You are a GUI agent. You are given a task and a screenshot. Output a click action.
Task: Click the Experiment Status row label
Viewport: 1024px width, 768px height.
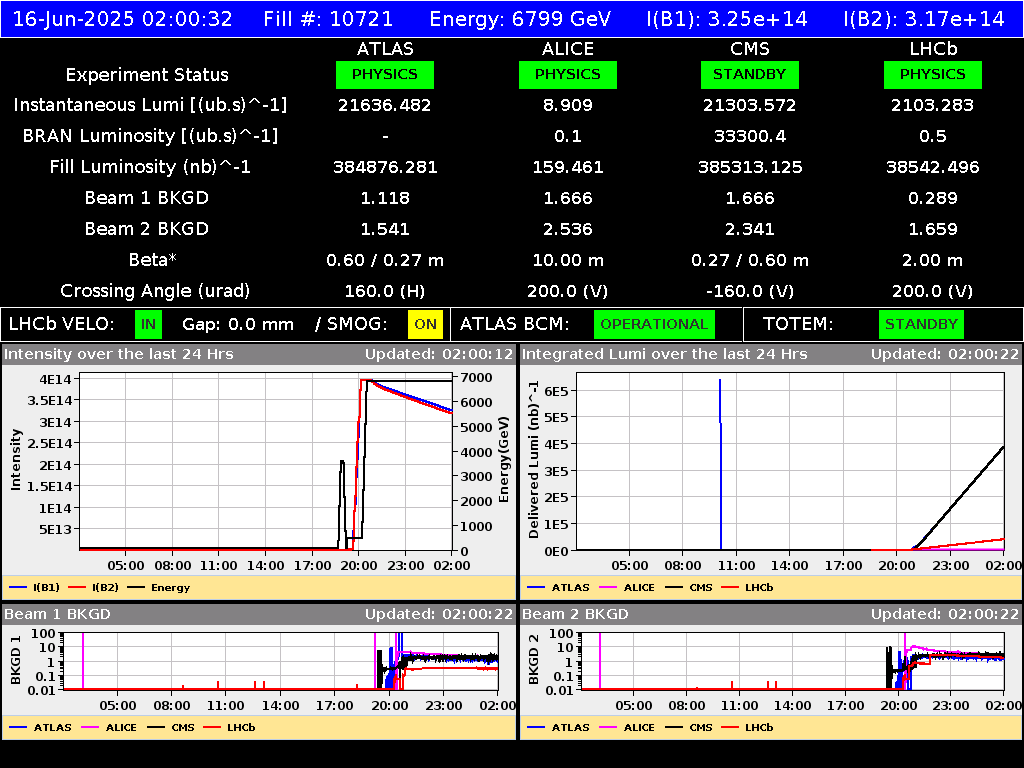click(x=147, y=75)
